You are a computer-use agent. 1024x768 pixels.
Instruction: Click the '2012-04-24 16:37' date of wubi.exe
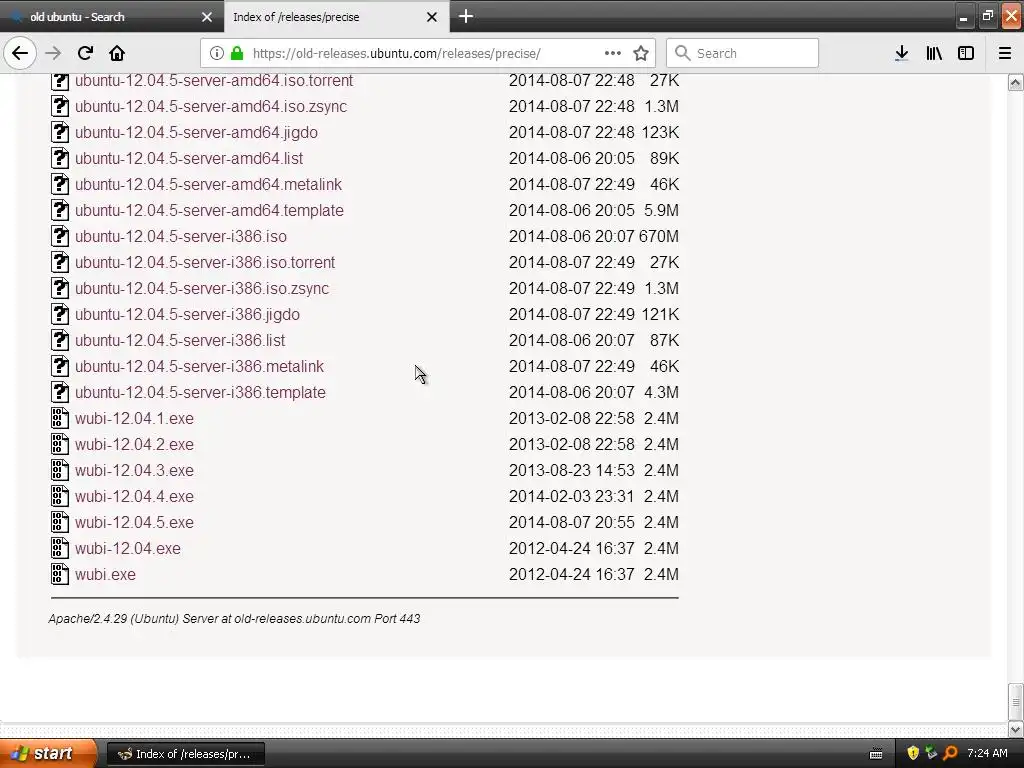(571, 575)
